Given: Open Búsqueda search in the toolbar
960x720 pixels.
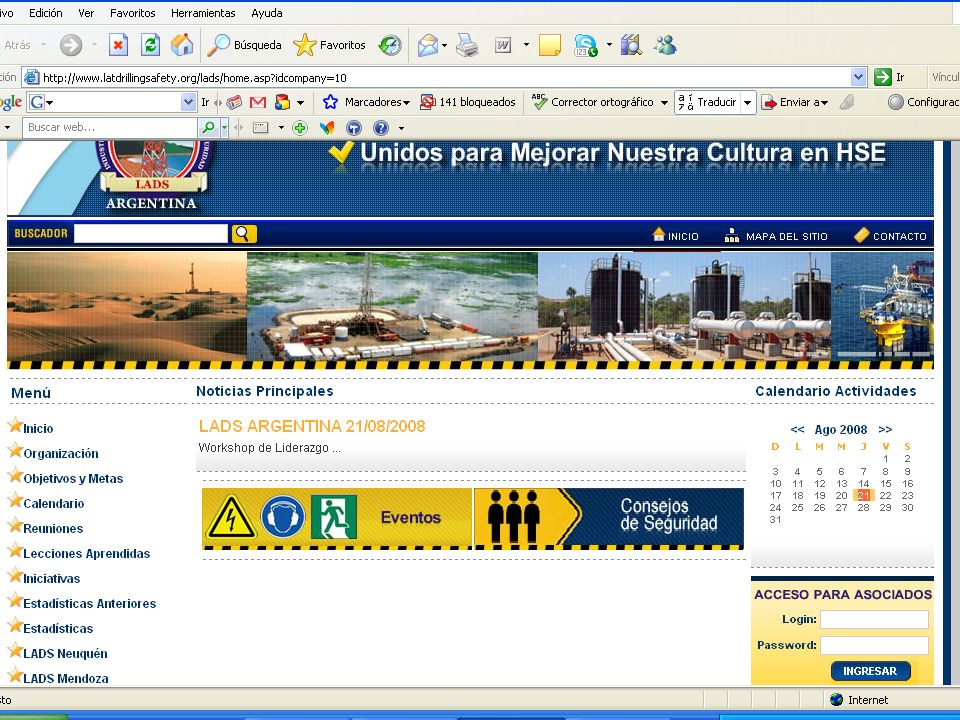Looking at the screenshot, I should pos(244,45).
